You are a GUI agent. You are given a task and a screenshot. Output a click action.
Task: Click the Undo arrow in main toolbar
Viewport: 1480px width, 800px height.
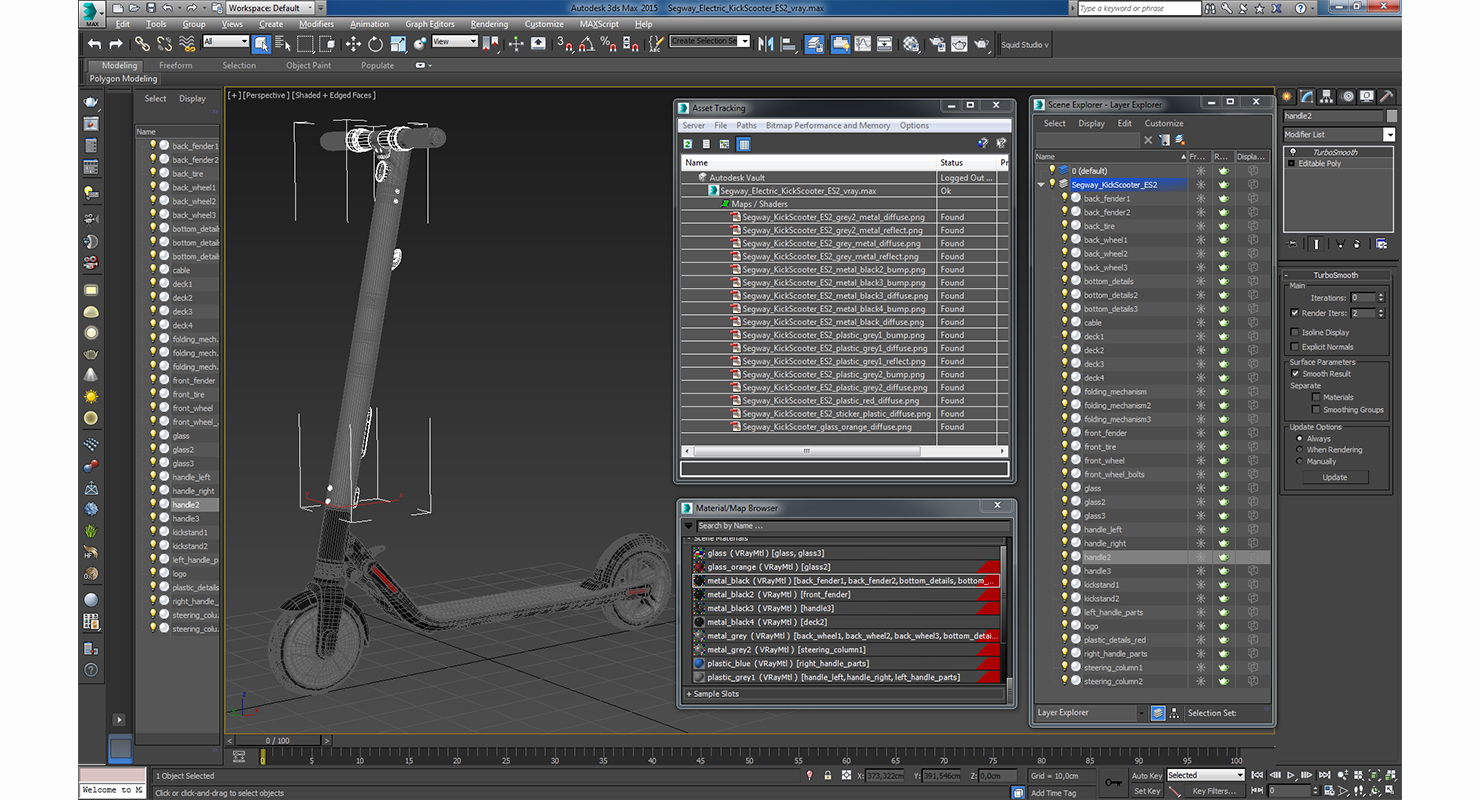click(94, 44)
